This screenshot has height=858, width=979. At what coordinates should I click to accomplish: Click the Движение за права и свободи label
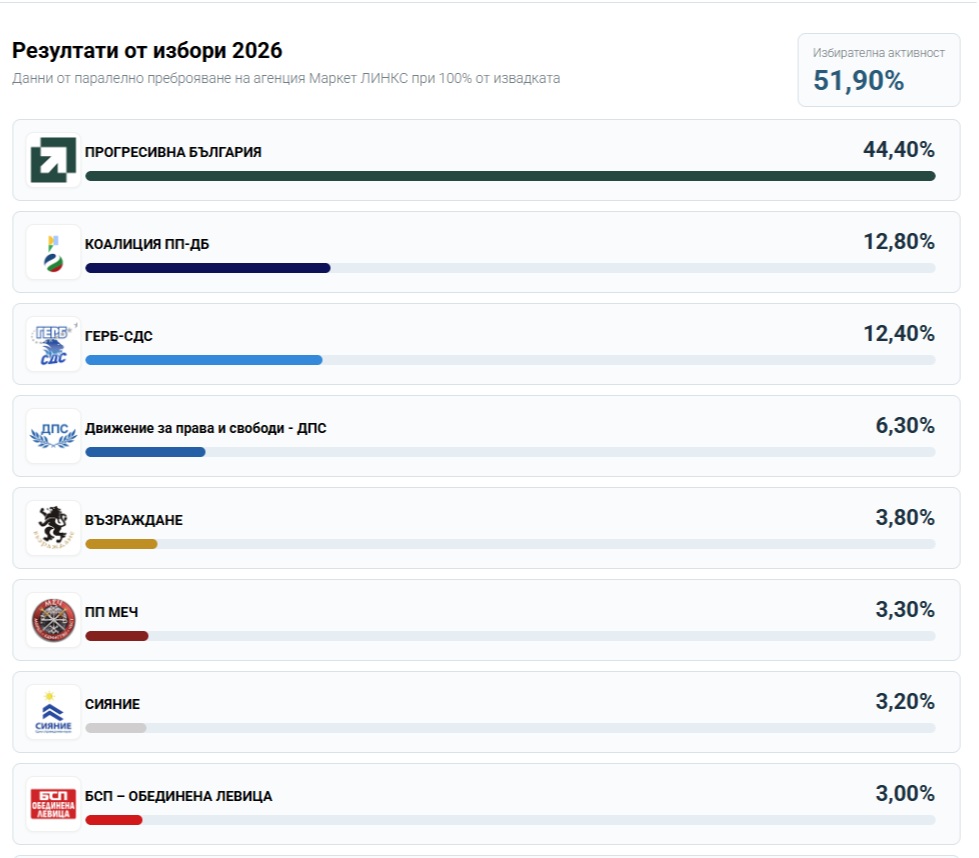205,428
